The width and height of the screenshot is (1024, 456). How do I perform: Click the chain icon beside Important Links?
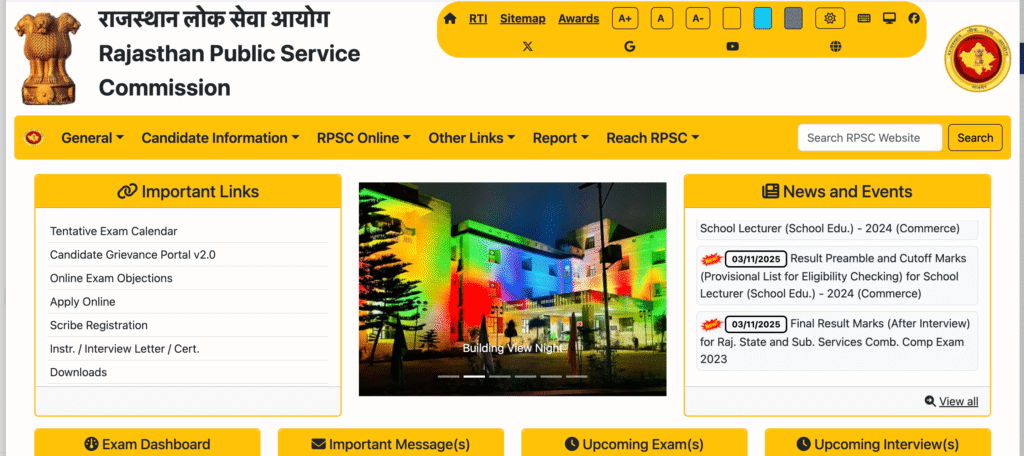[x=127, y=191]
